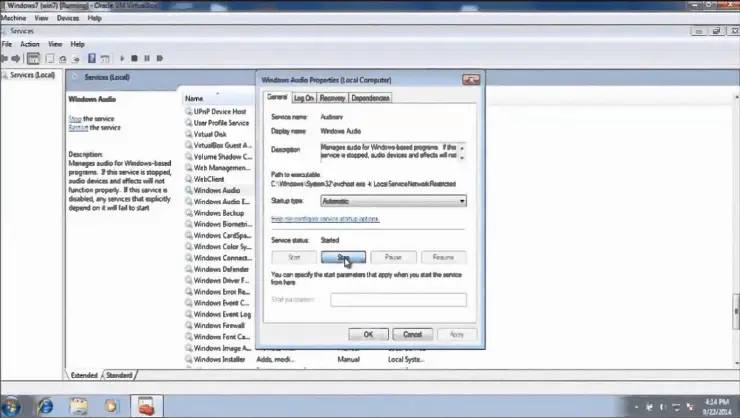This screenshot has width=740, height=418.
Task: Show hidden system tray icons arrow
Action: [x=636, y=407]
